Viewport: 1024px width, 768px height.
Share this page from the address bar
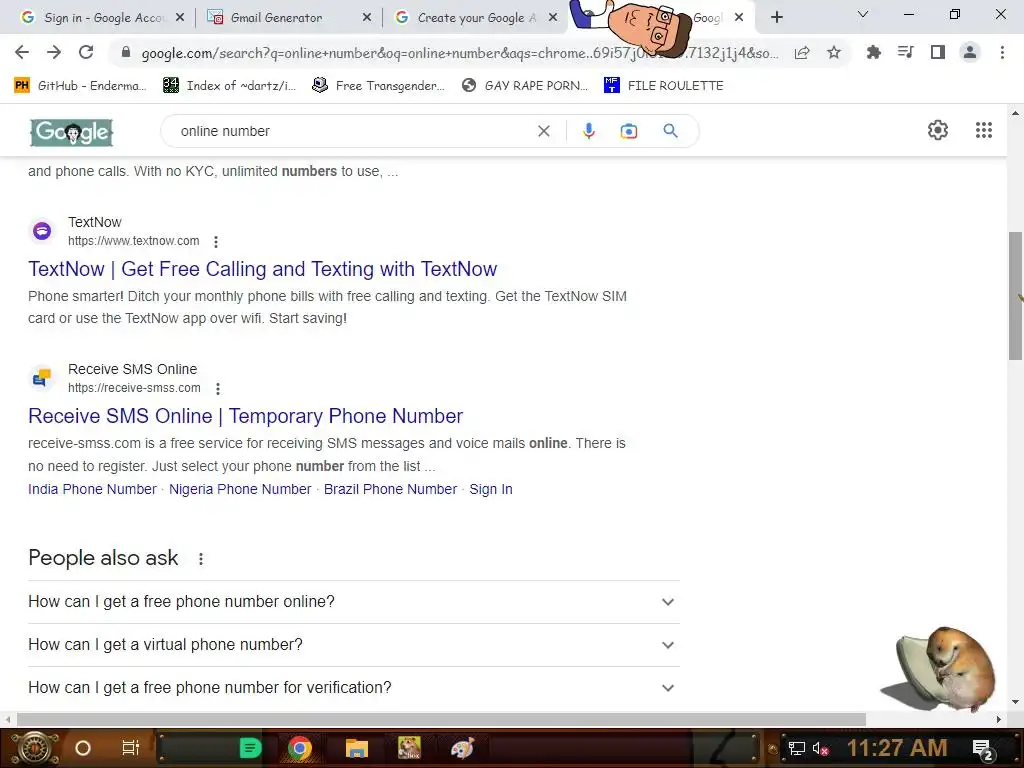802,53
